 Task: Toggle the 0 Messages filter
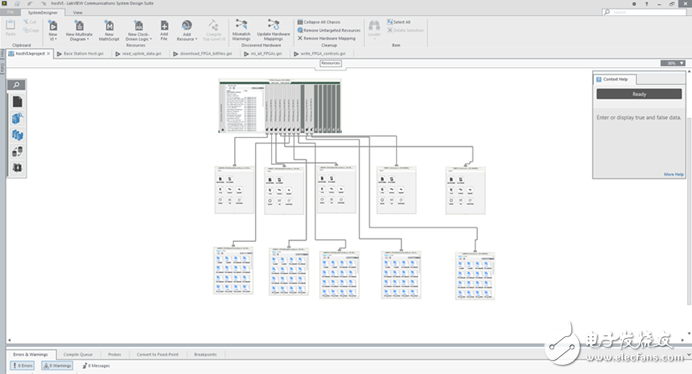96,366
